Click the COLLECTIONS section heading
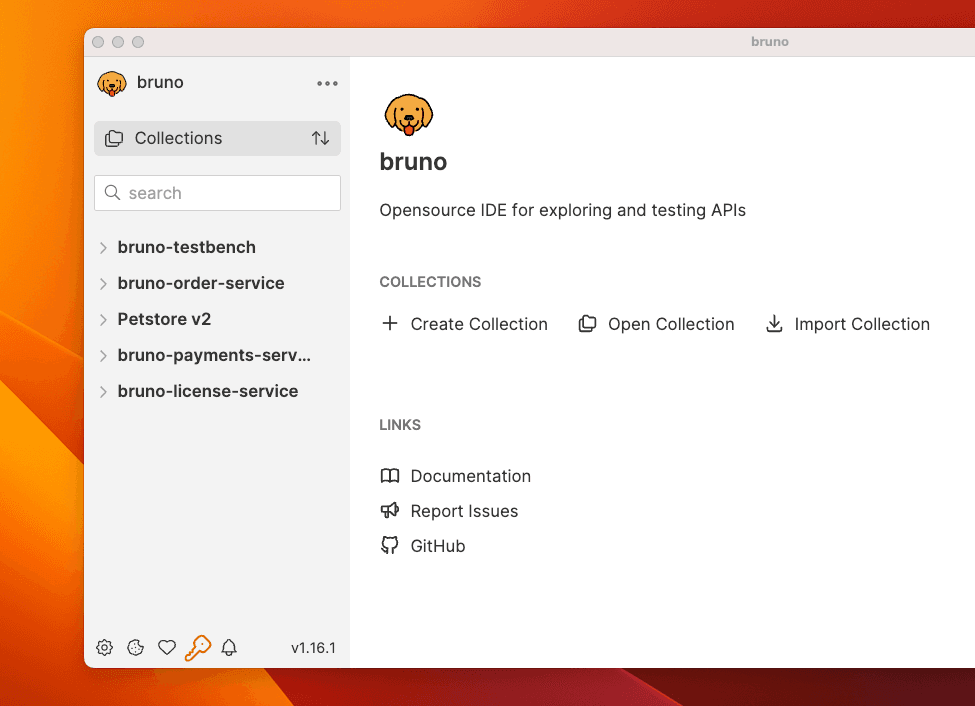The height and width of the screenshot is (706, 975). pyautogui.click(x=430, y=282)
